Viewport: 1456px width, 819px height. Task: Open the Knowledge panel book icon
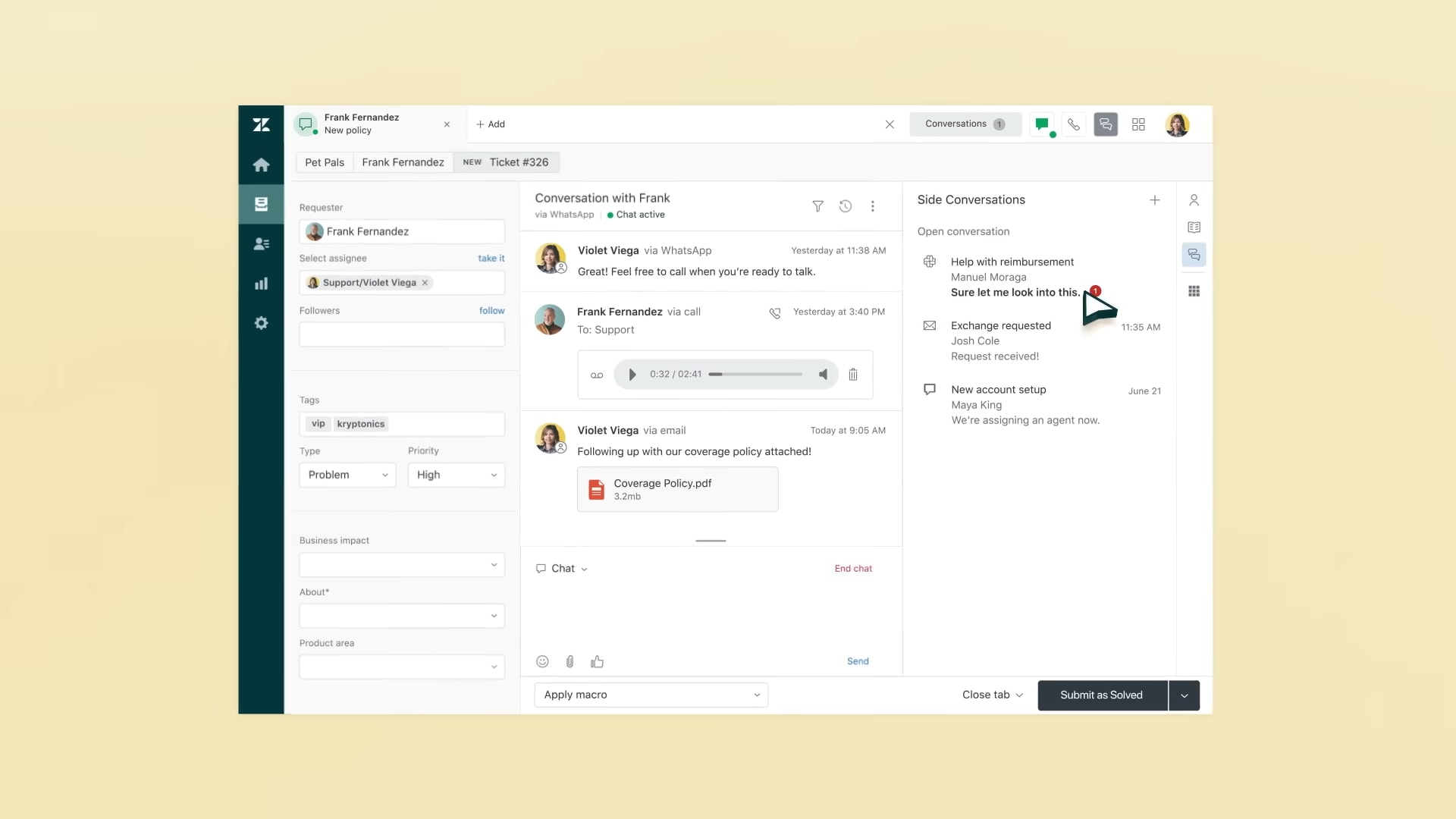1194,227
